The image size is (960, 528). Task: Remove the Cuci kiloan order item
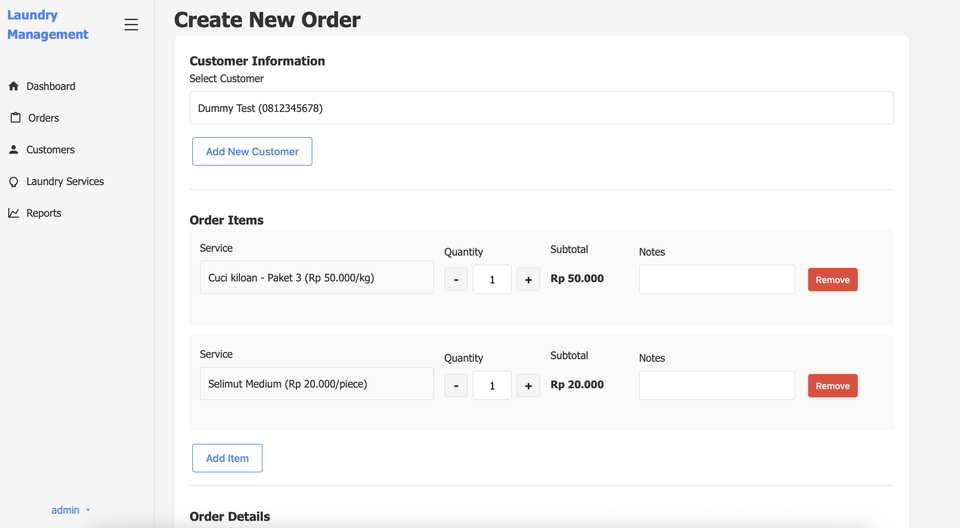832,280
